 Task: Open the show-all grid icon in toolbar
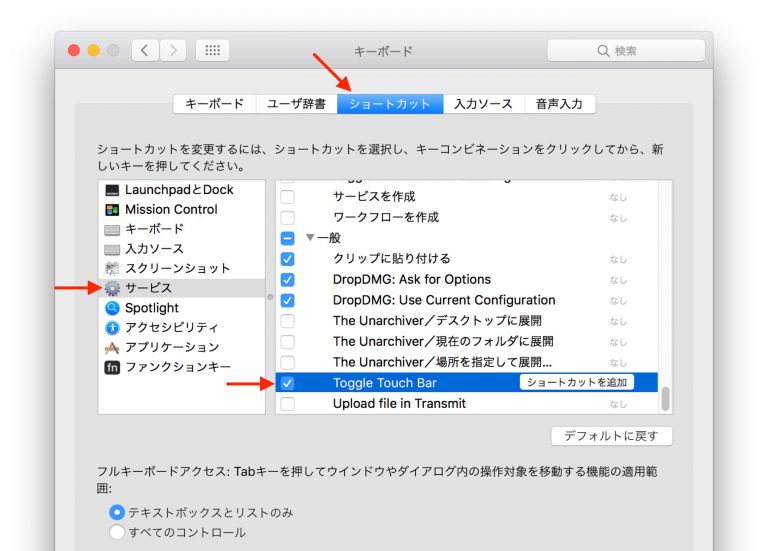point(212,50)
